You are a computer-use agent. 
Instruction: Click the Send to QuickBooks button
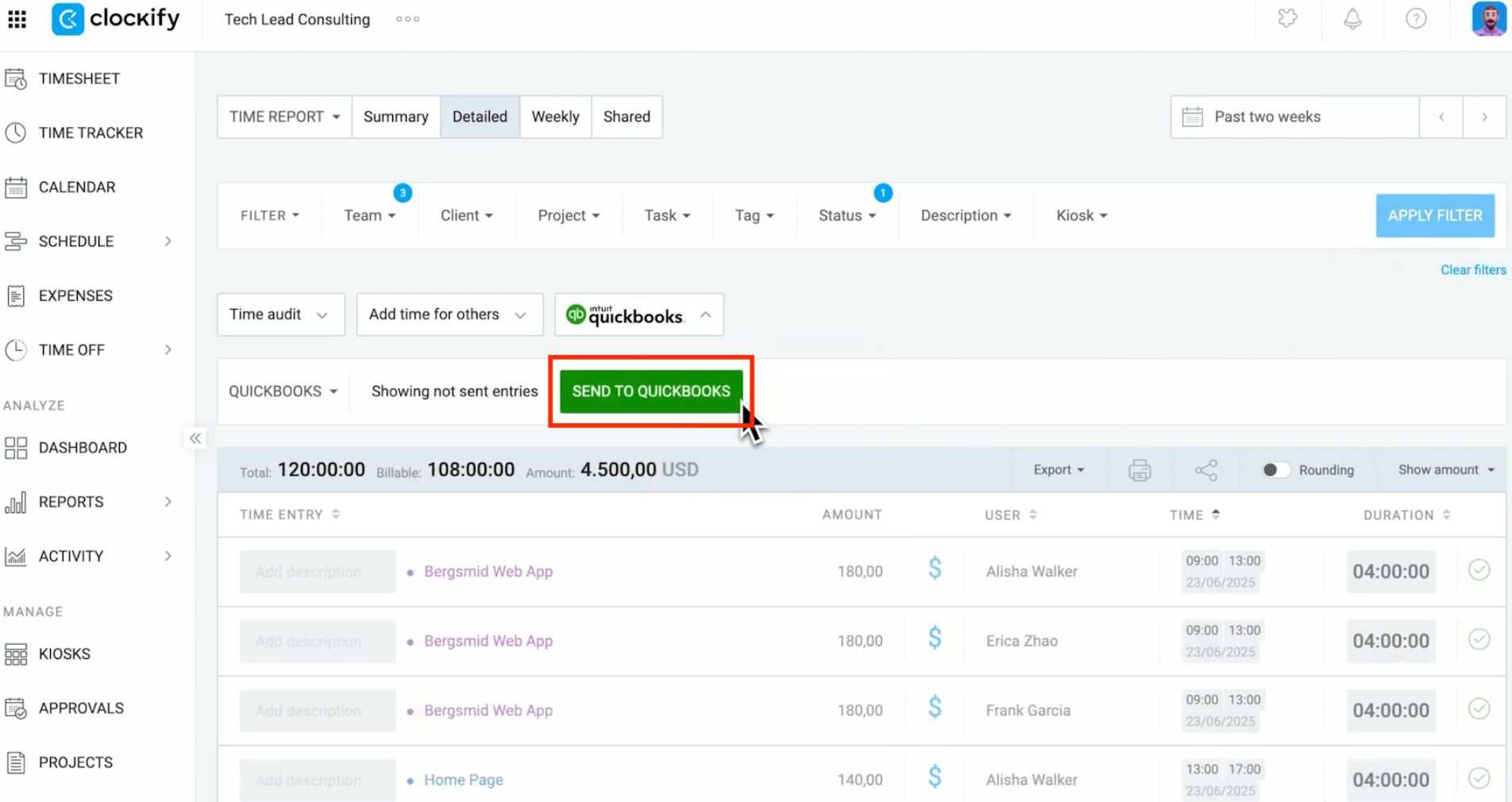coord(651,391)
